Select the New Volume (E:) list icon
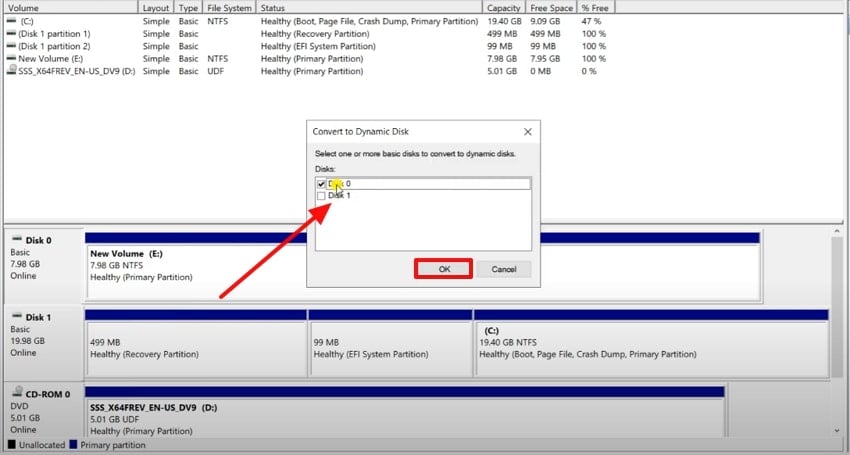Viewport: 850px width, 455px height. pyautogui.click(x=11, y=59)
